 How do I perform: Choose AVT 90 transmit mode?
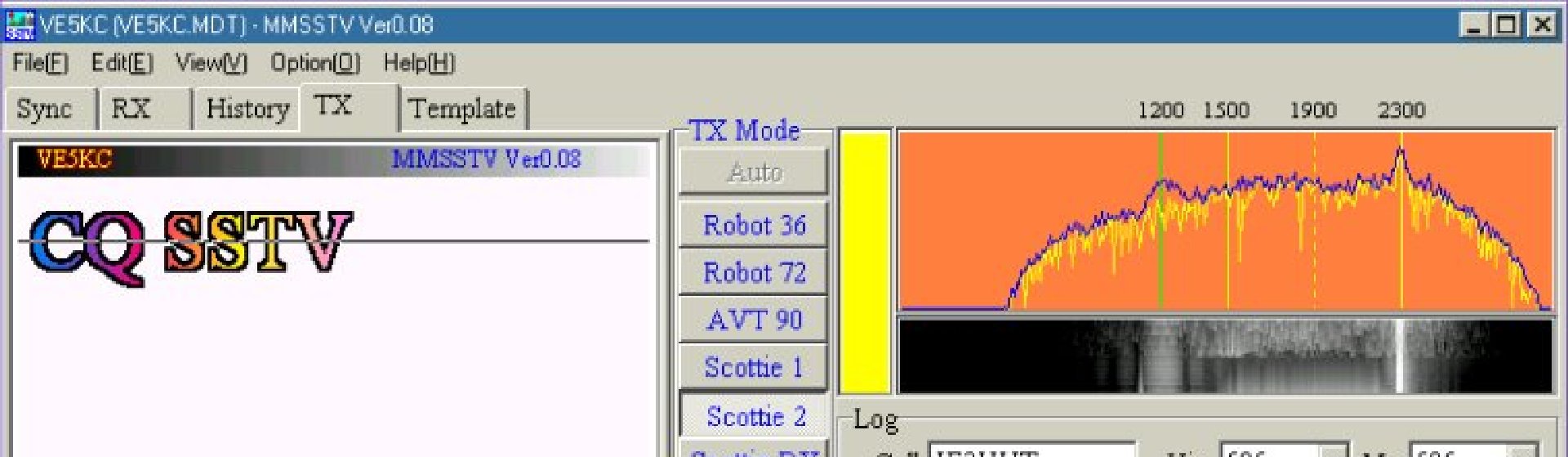754,320
